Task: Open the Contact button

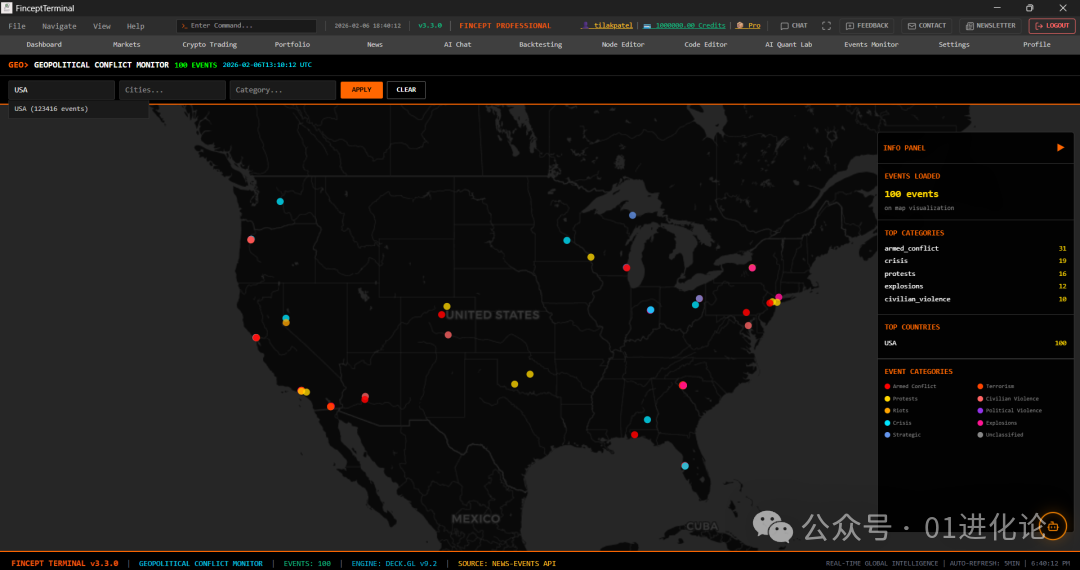Action: click(926, 26)
